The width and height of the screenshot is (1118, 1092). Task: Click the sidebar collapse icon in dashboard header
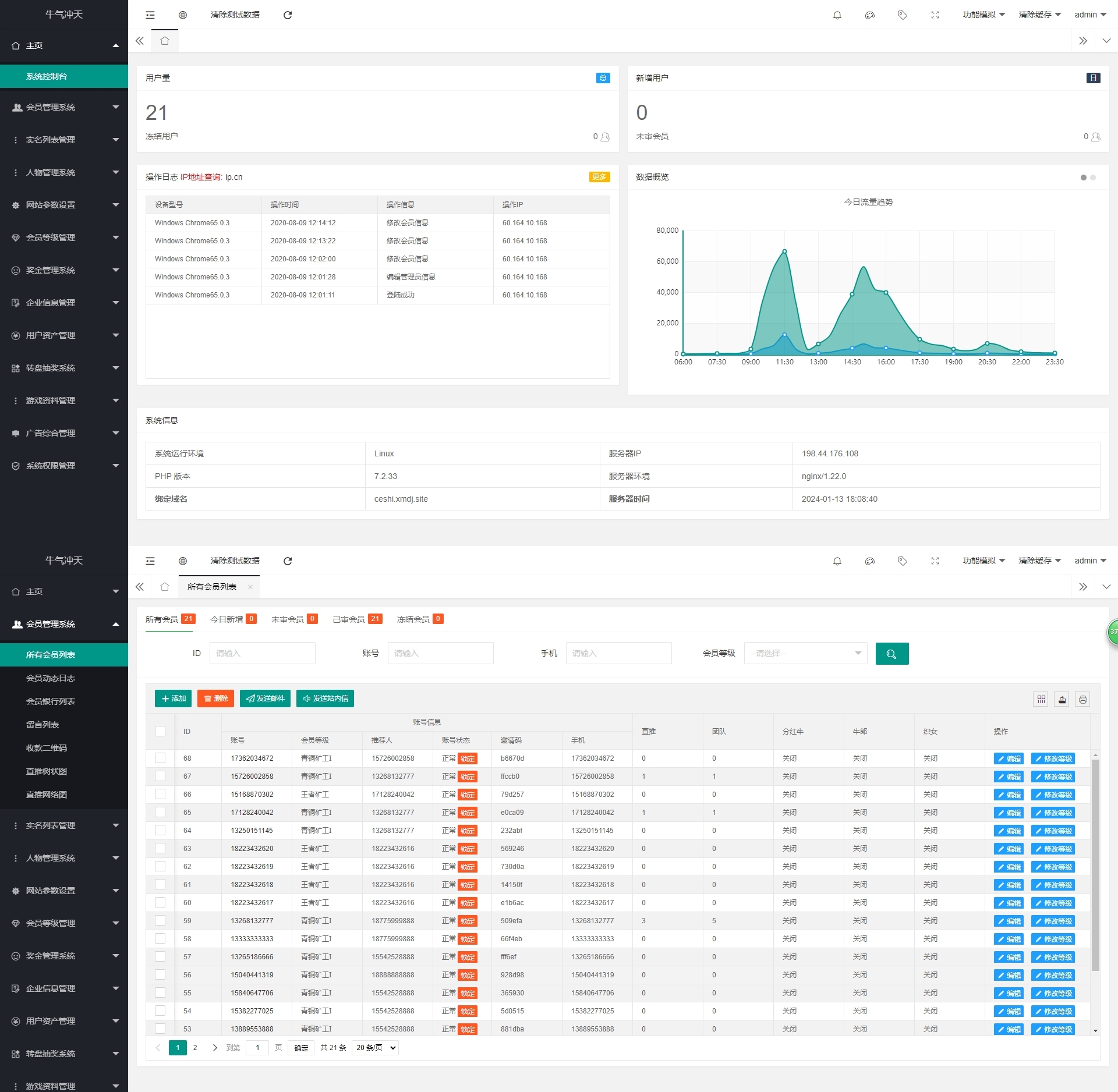[x=150, y=15]
